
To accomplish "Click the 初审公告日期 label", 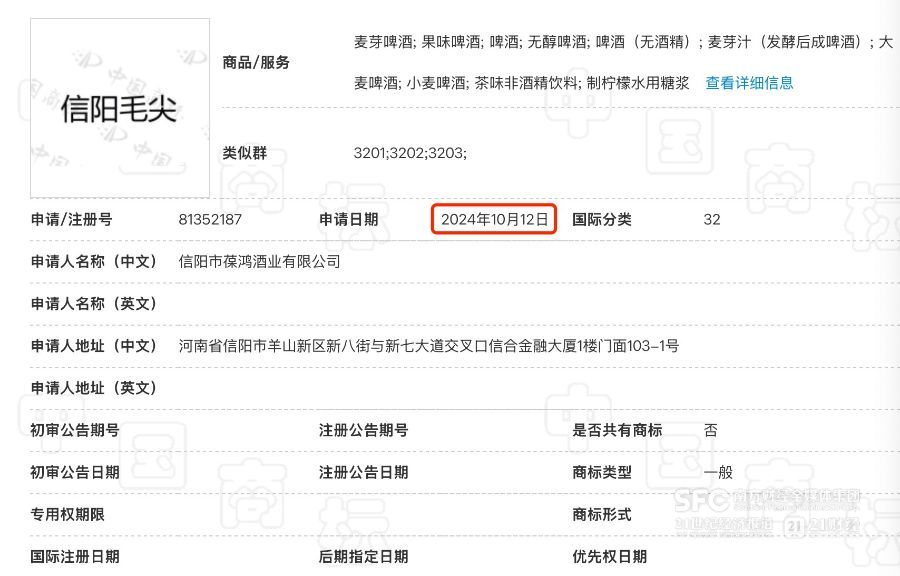I will pyautogui.click(x=75, y=473).
